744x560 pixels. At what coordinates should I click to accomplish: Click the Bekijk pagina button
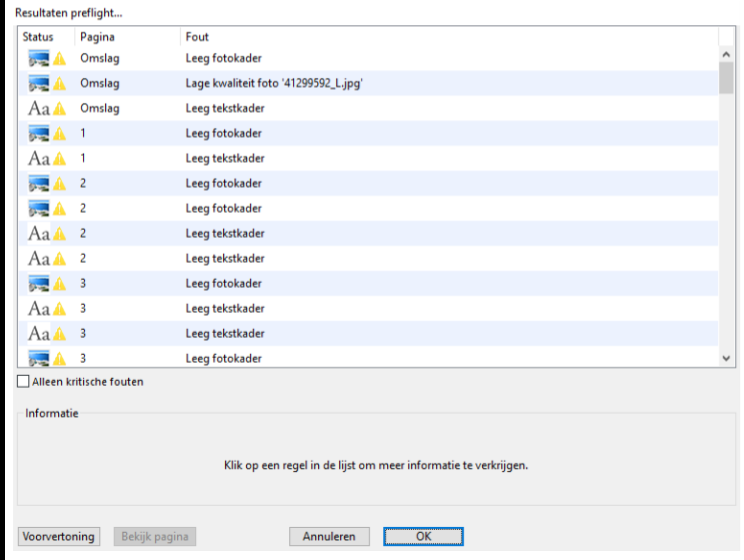click(155, 537)
